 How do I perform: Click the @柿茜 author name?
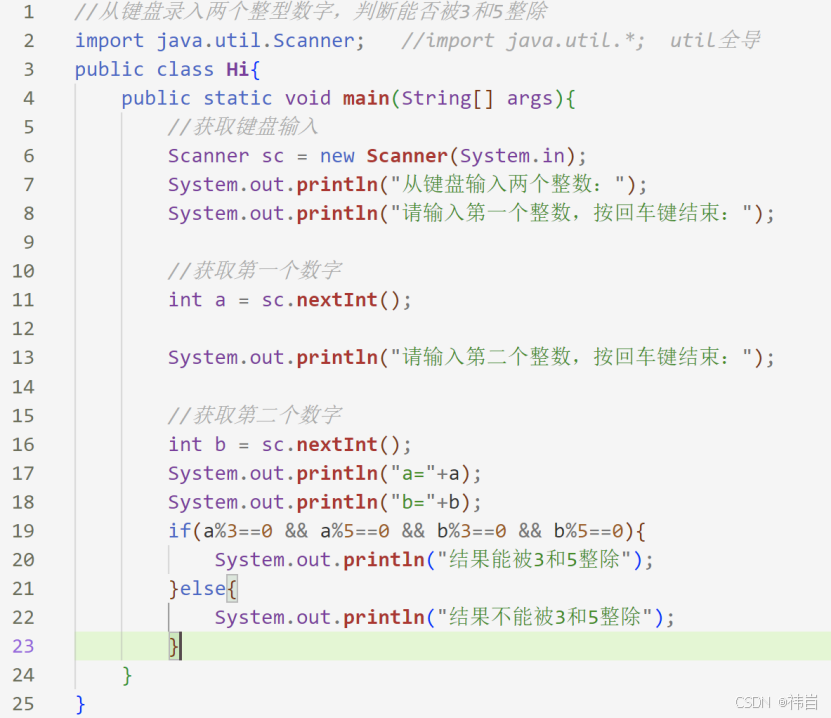800,703
